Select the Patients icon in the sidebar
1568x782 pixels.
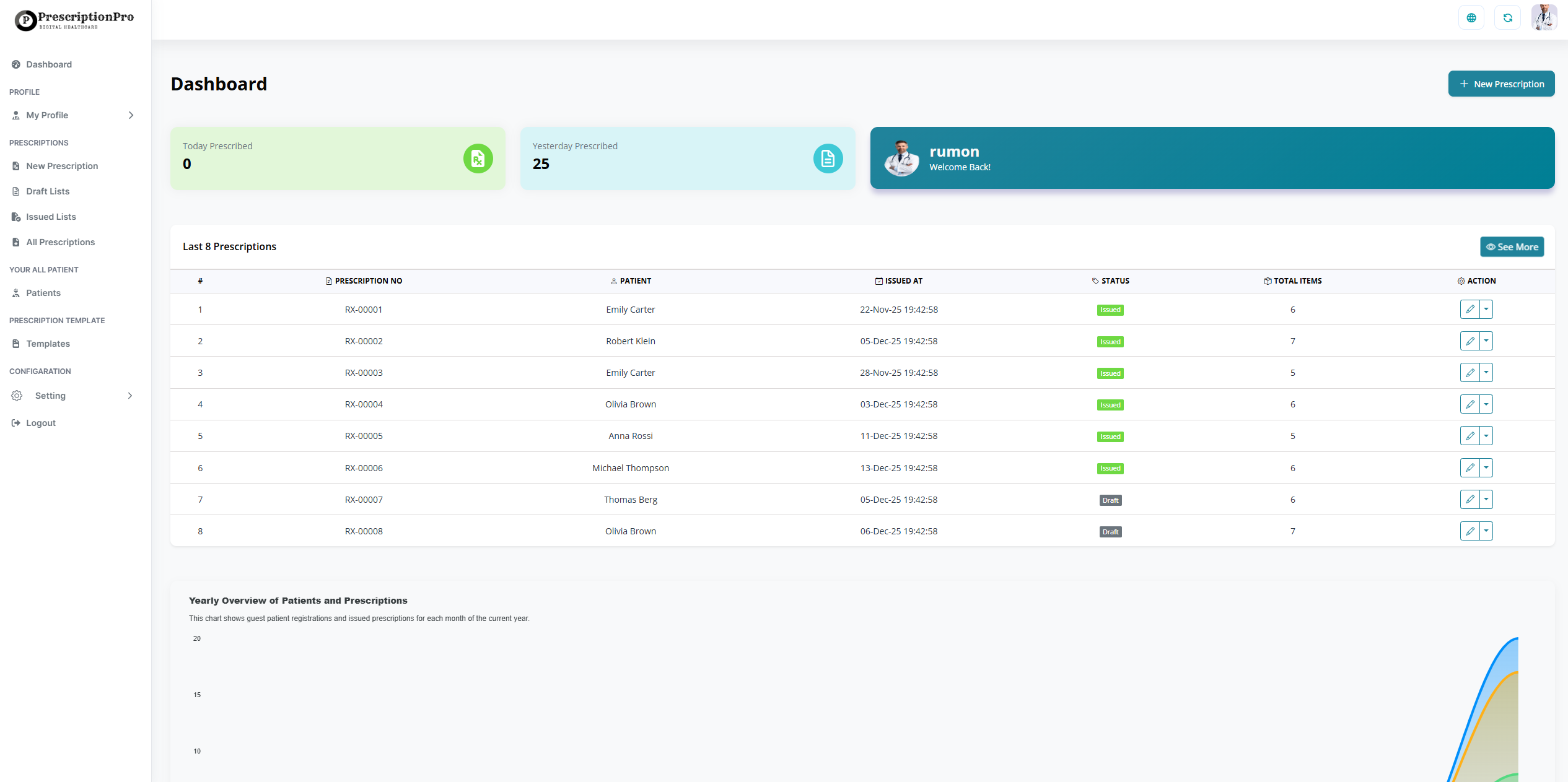click(x=15, y=292)
